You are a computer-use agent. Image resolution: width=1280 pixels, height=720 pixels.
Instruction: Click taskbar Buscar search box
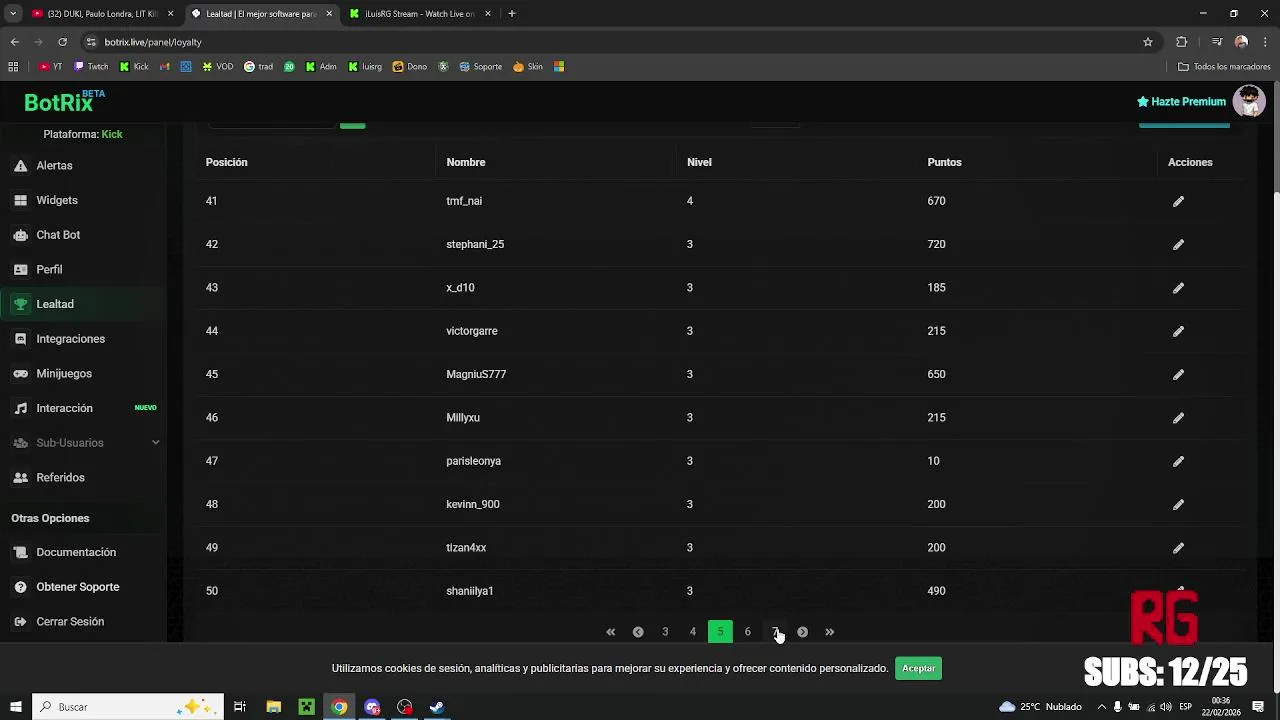click(127, 707)
